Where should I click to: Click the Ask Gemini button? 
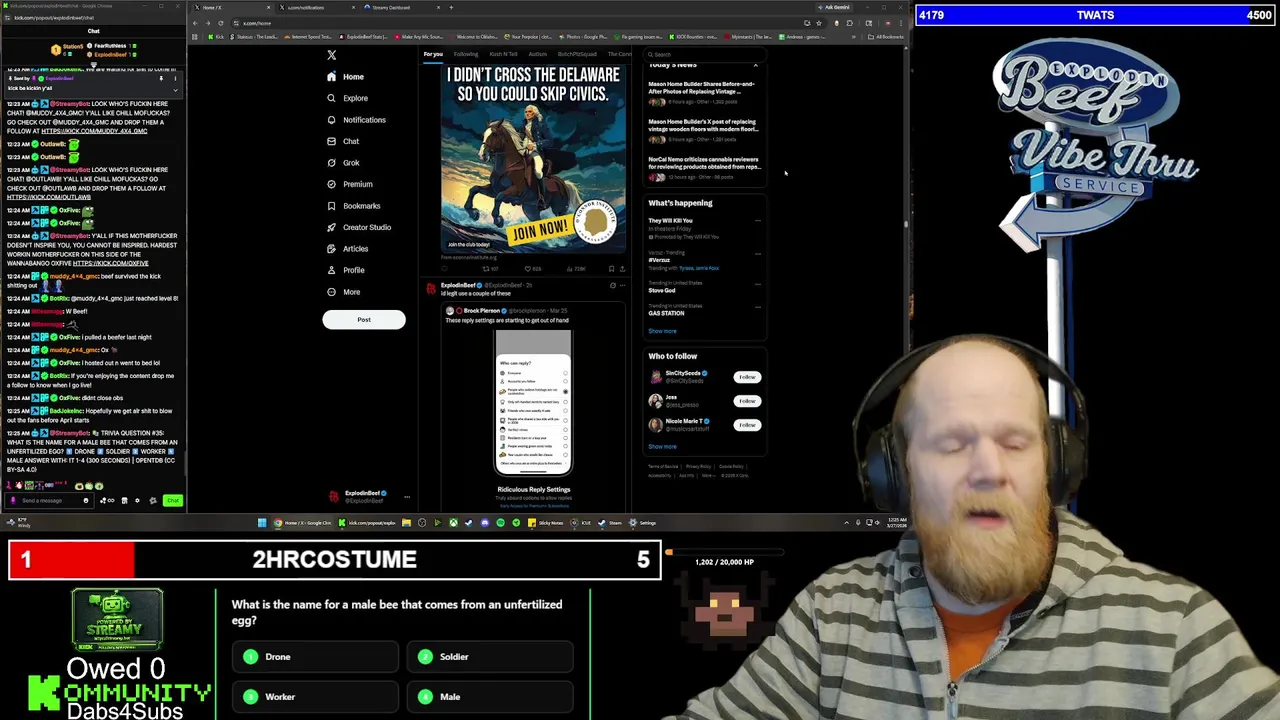pos(836,7)
